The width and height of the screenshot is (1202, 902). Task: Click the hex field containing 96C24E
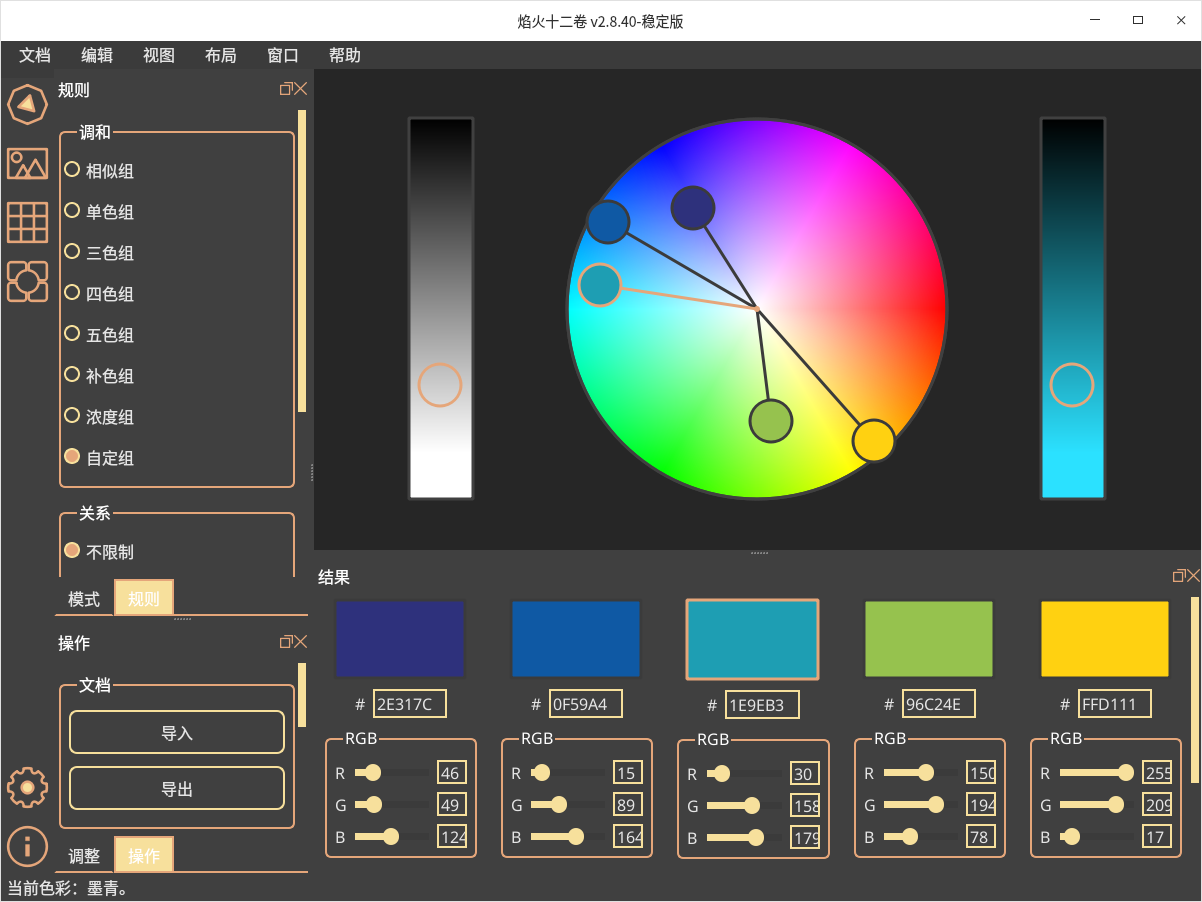[938, 704]
